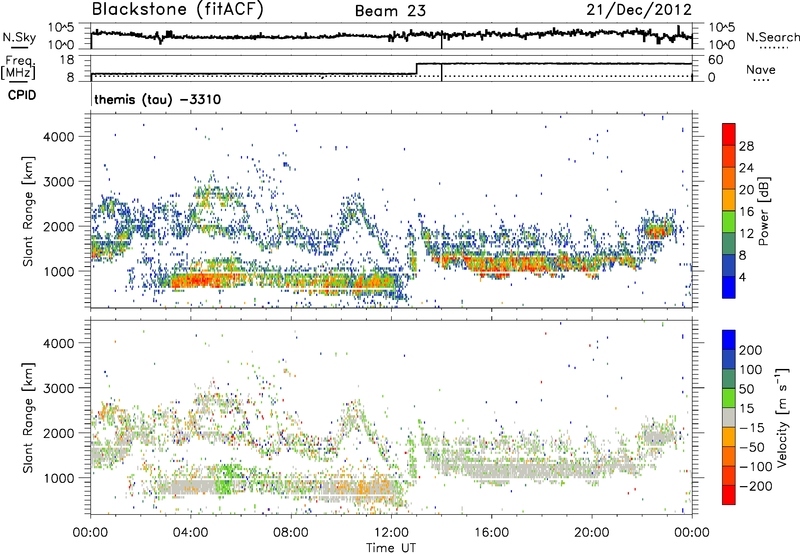This screenshot has width=800, height=554.
Task: Click the '60' Nave axis value
Action: [715, 60]
